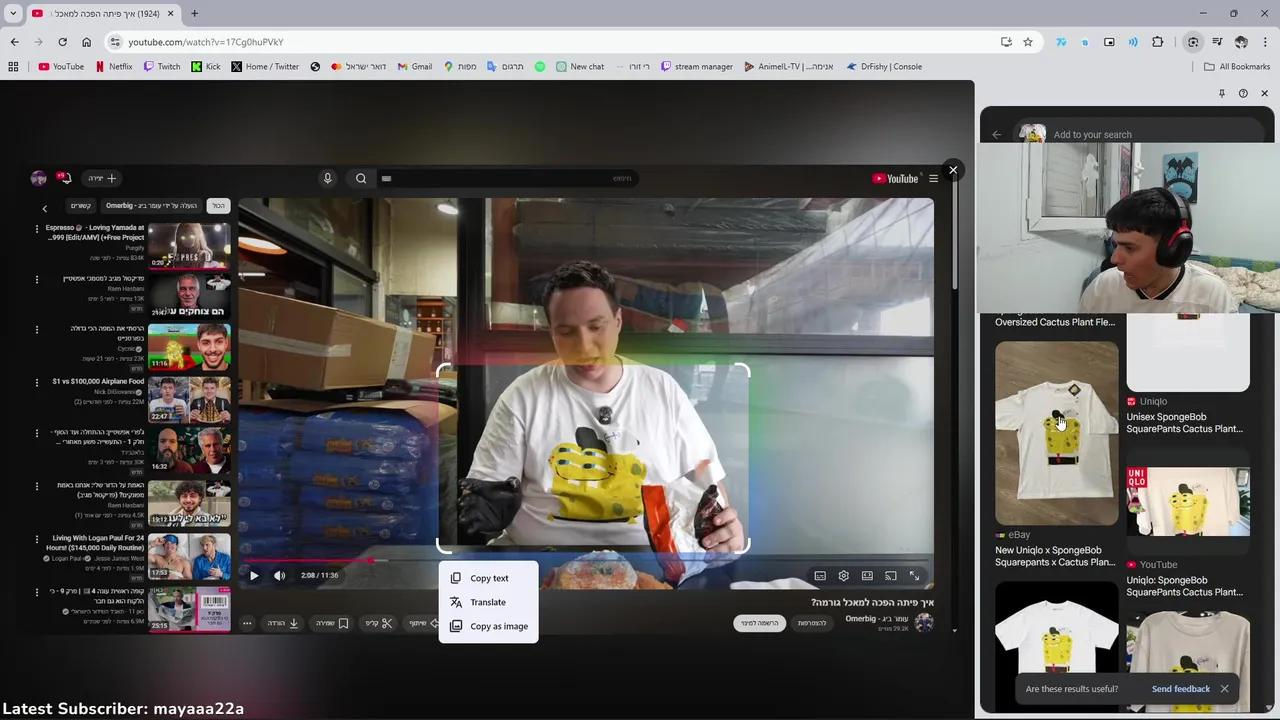
Task: Select the Omerbig uploads filter chip
Action: pos(152,206)
